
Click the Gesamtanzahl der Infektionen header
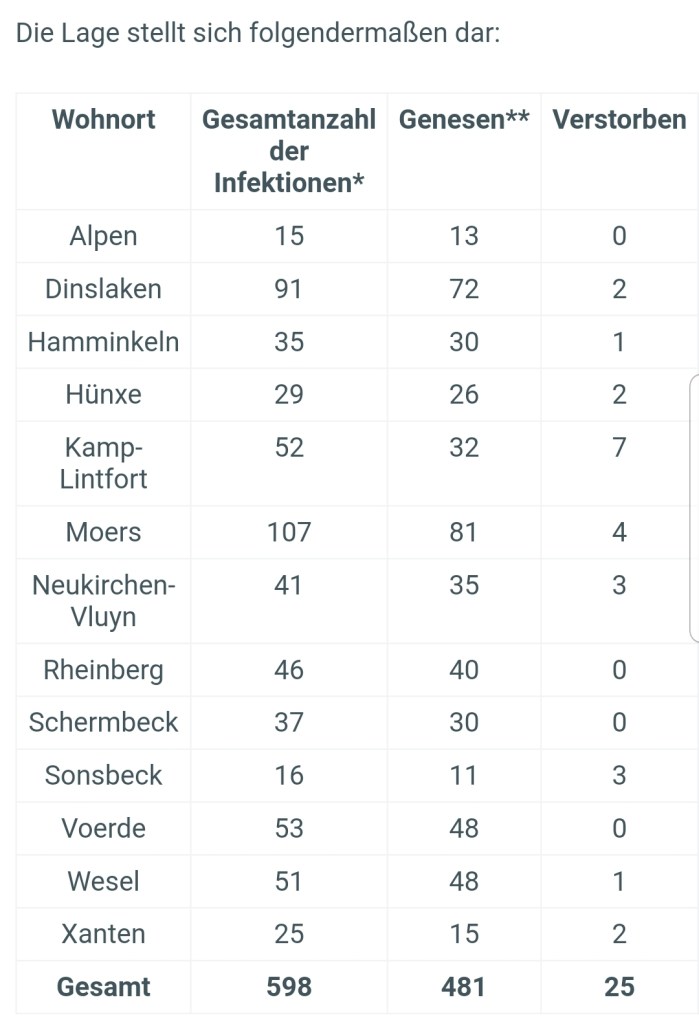pos(289,151)
